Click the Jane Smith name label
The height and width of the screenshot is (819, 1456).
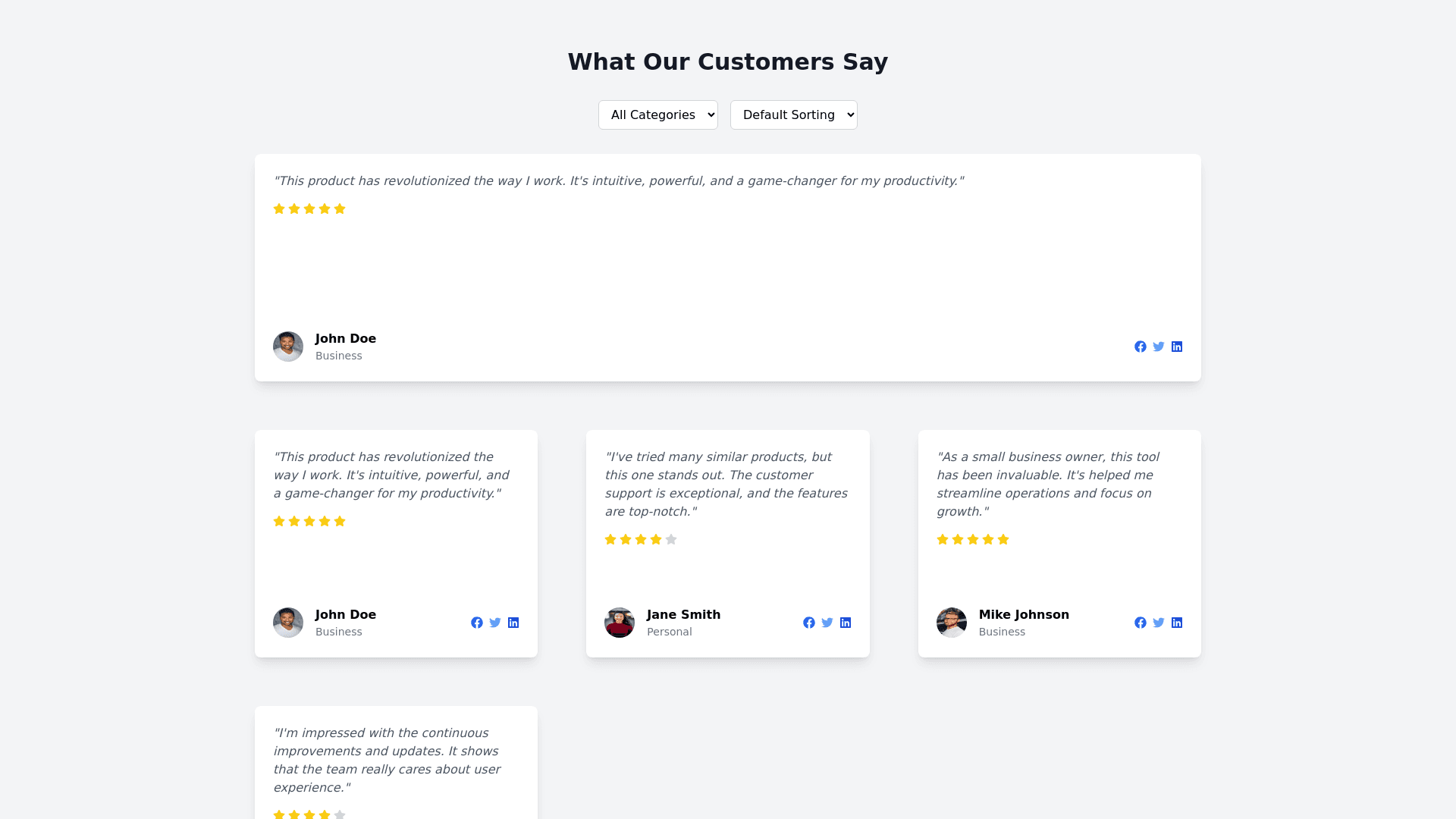click(x=683, y=615)
